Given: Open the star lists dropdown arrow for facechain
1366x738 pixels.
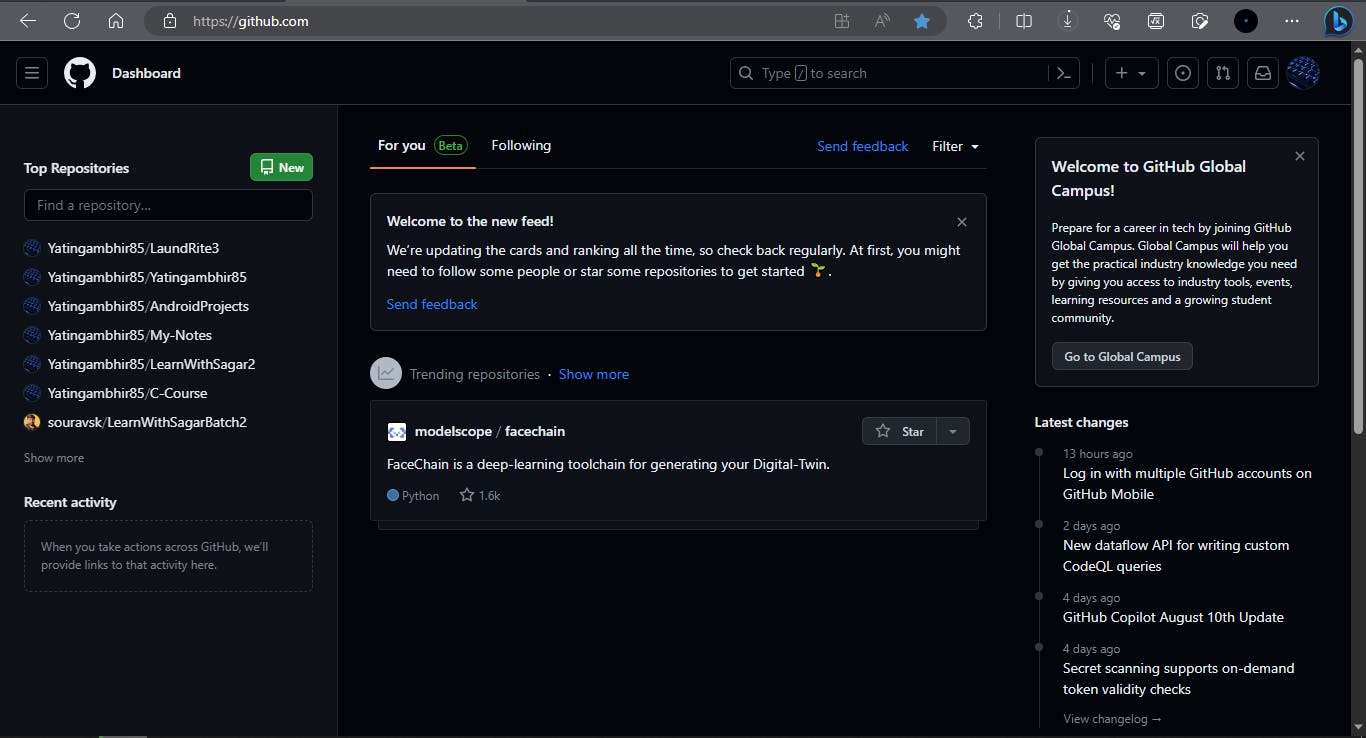Looking at the screenshot, I should pyautogui.click(x=953, y=431).
